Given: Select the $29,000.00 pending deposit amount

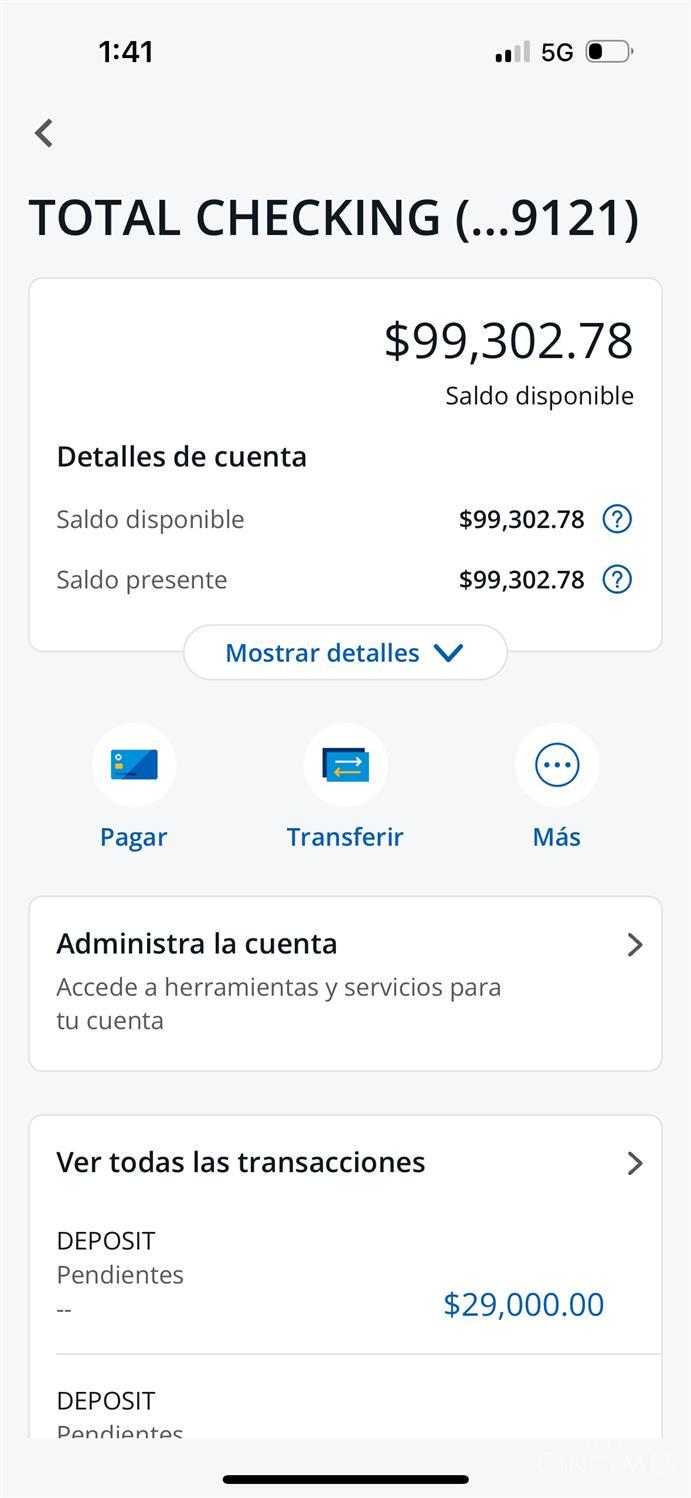Looking at the screenshot, I should 524,1304.
